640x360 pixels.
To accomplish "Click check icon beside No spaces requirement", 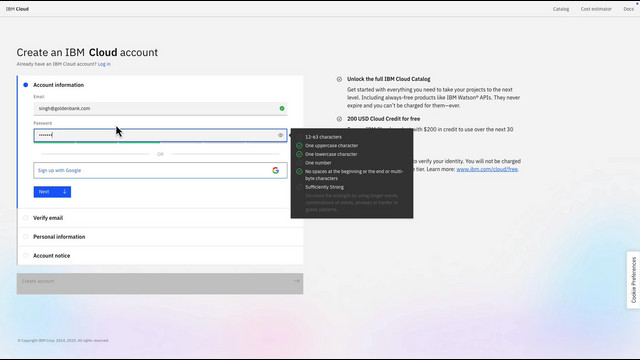I will (x=299, y=171).
